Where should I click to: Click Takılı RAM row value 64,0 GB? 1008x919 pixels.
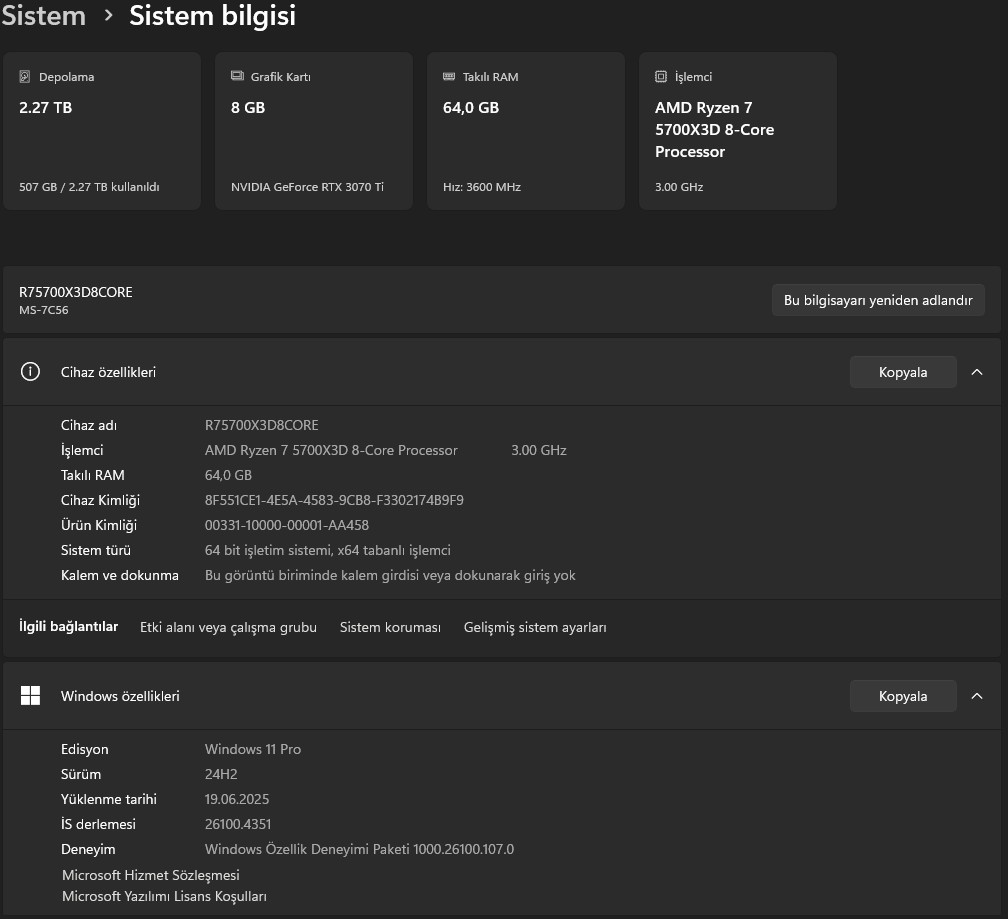228,475
